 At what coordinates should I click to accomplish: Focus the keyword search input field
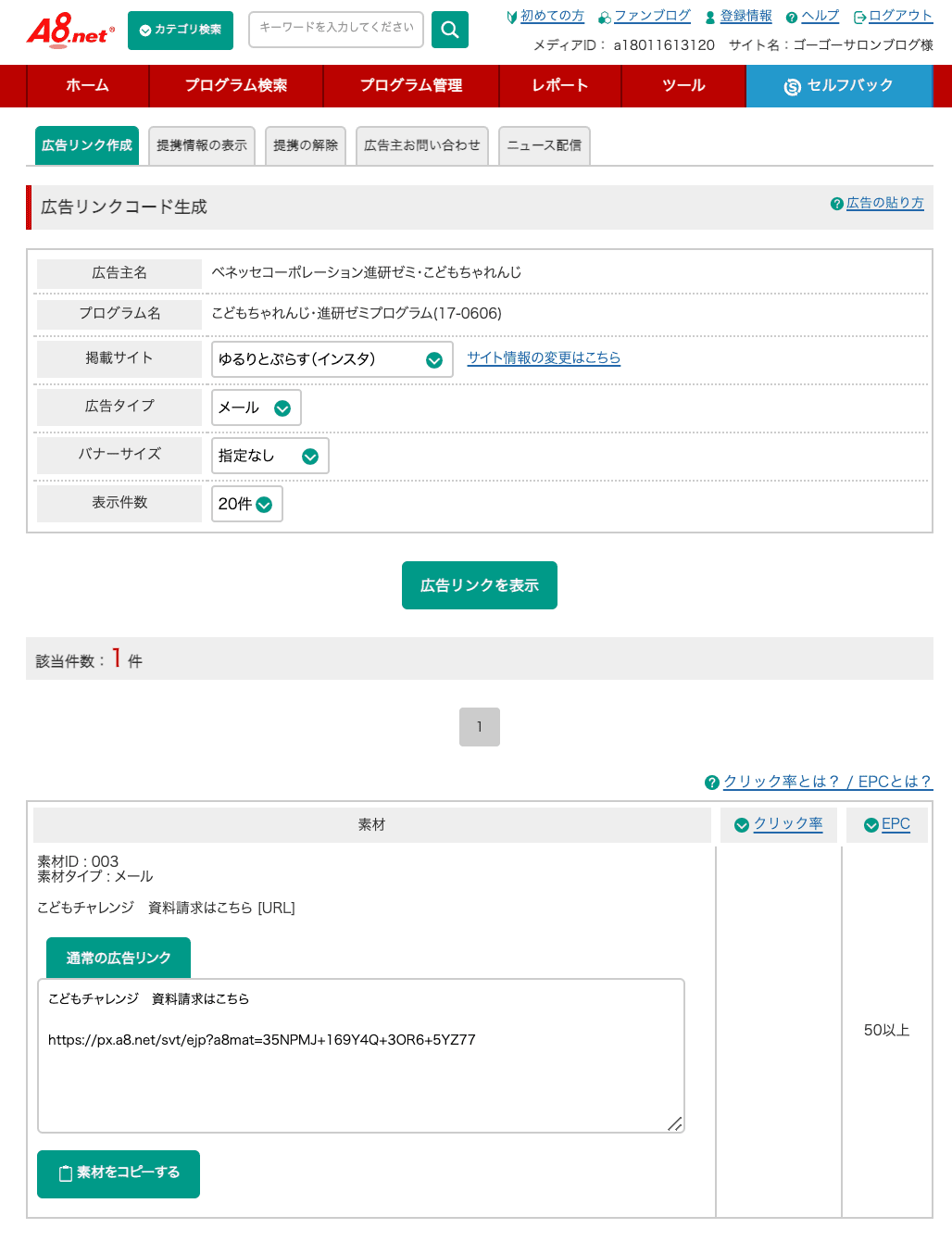[336, 29]
